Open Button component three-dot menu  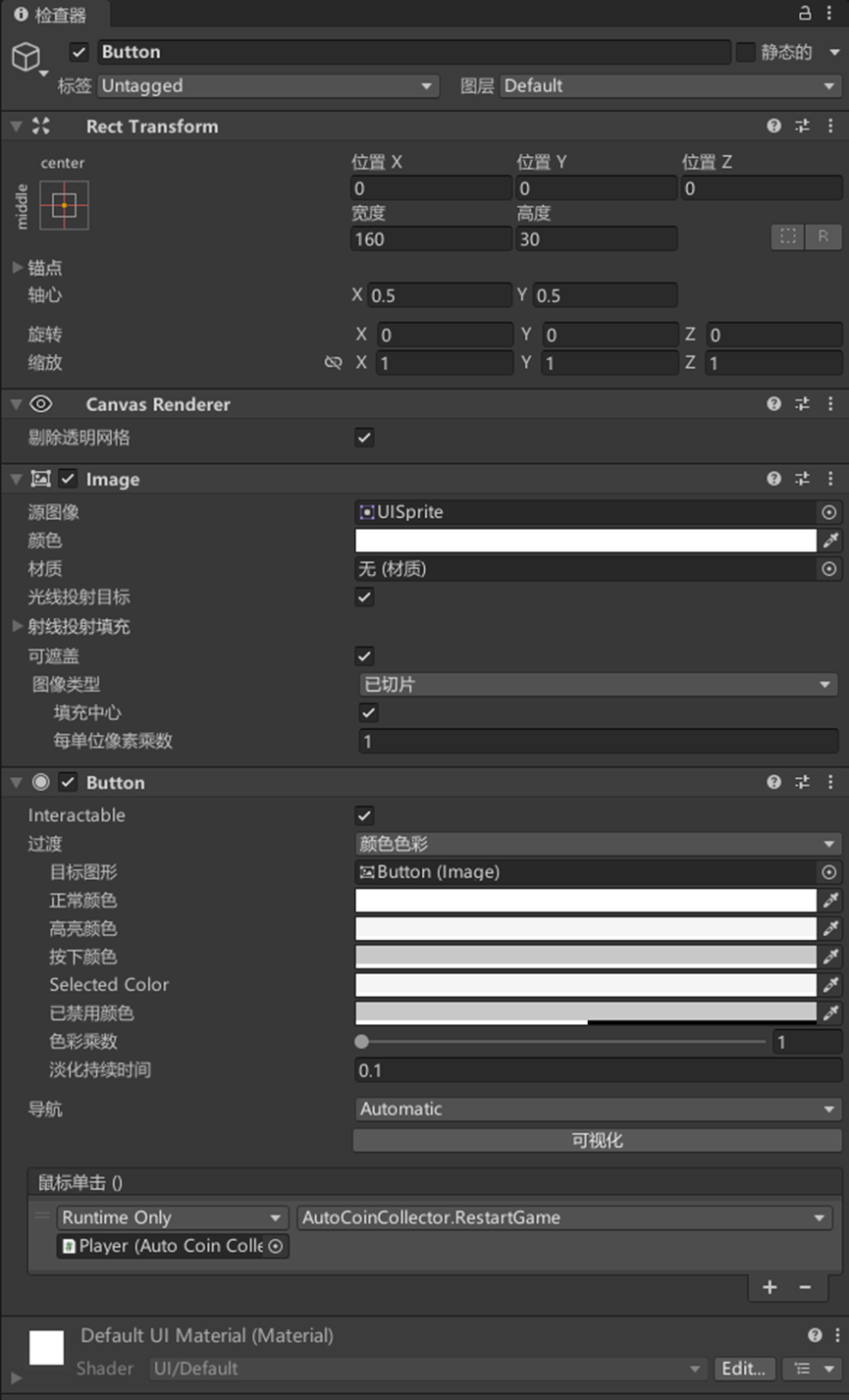830,782
